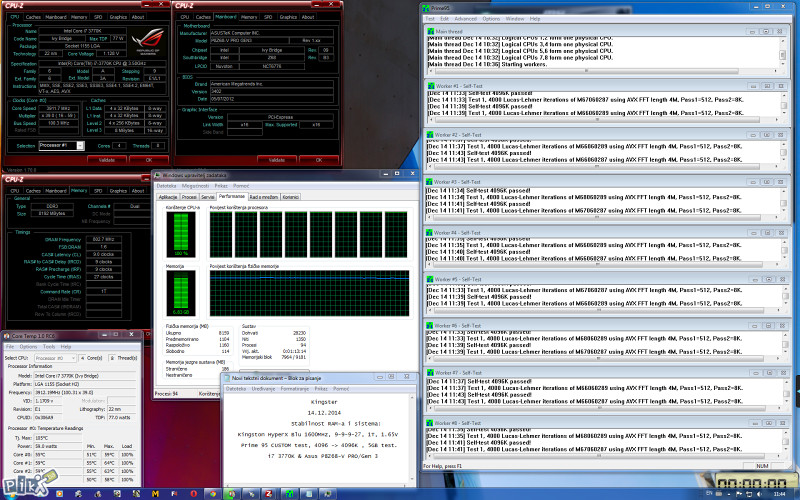Screen dimensions: 800x500
Task: Open the Action Center flag tray icon
Action: click(739, 494)
